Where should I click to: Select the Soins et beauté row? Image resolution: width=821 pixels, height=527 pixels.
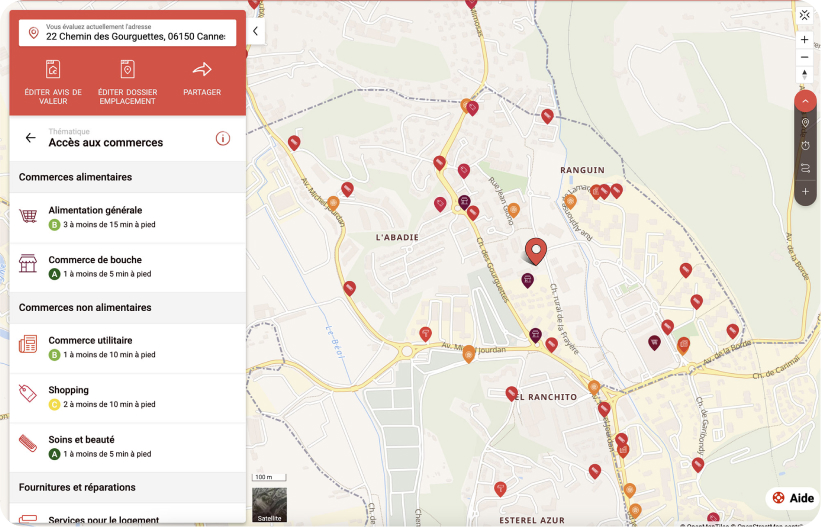(x=128, y=447)
